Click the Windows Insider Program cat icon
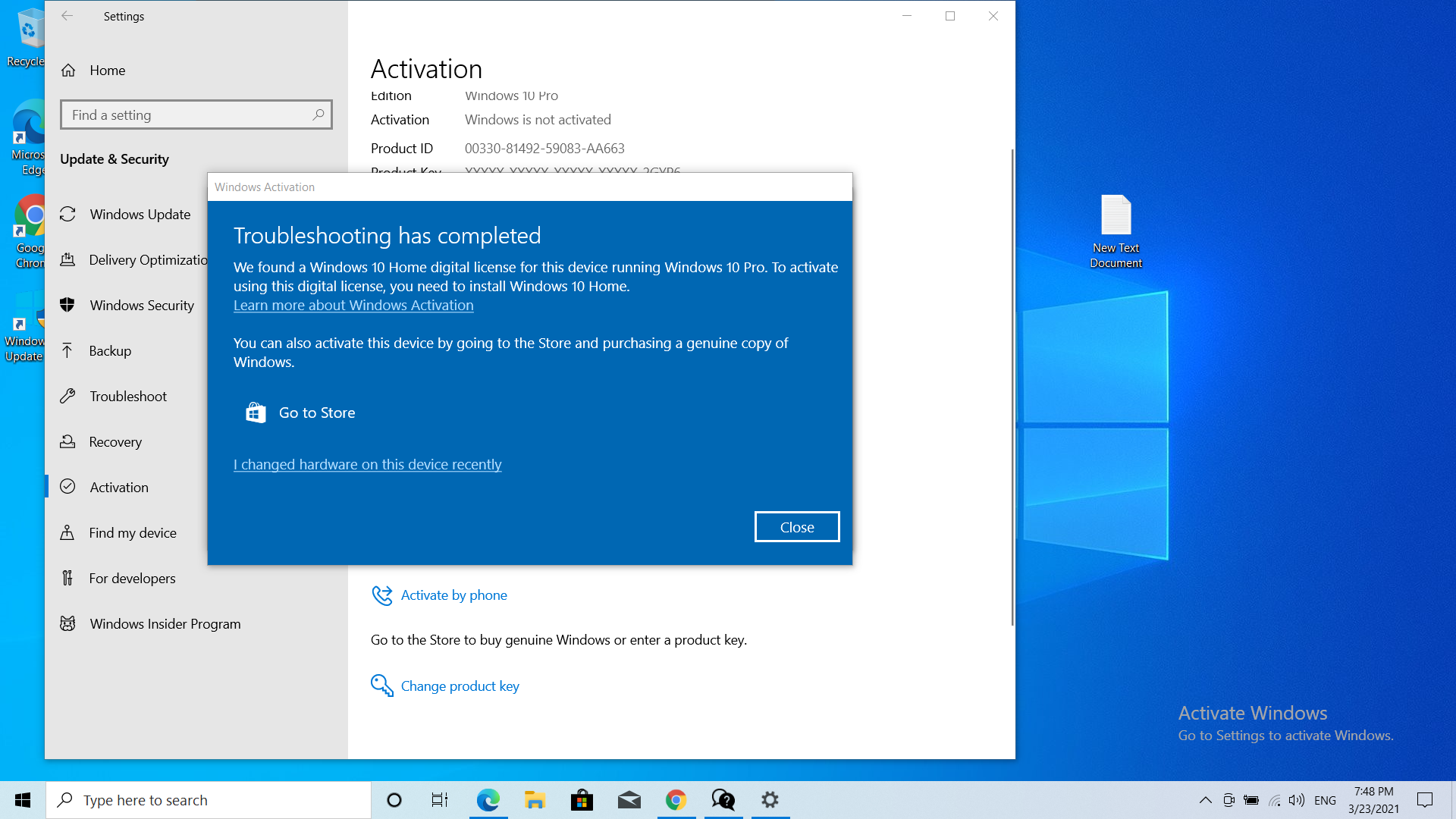 [67, 623]
